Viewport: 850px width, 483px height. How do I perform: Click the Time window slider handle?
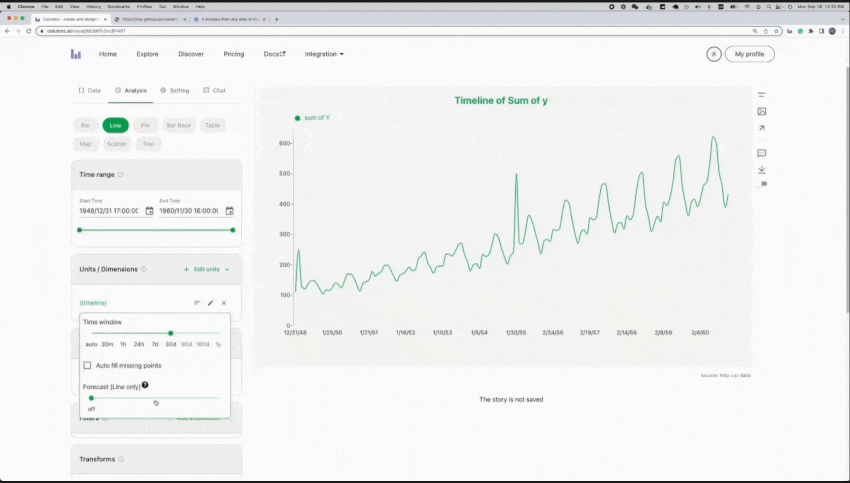click(171, 333)
